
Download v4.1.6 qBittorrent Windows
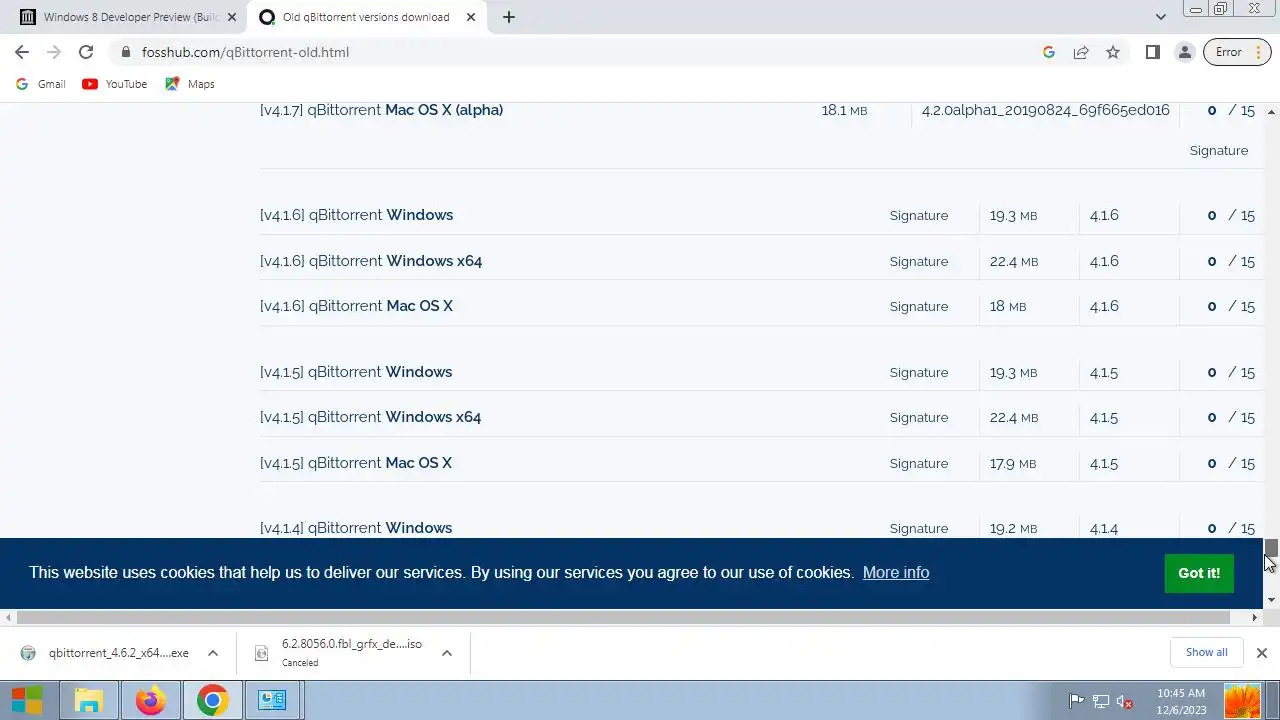coord(356,215)
